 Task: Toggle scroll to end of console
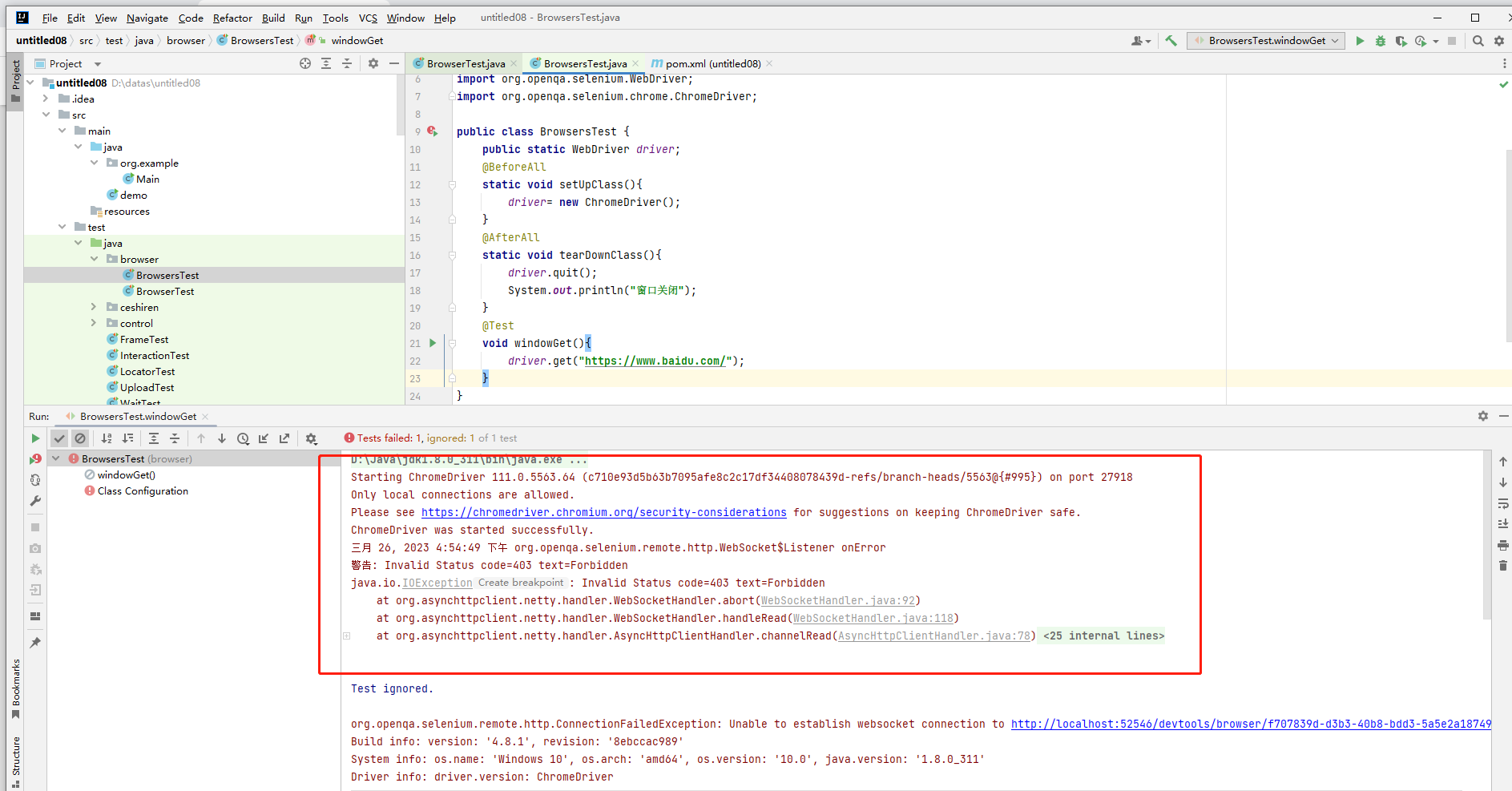click(x=1503, y=524)
